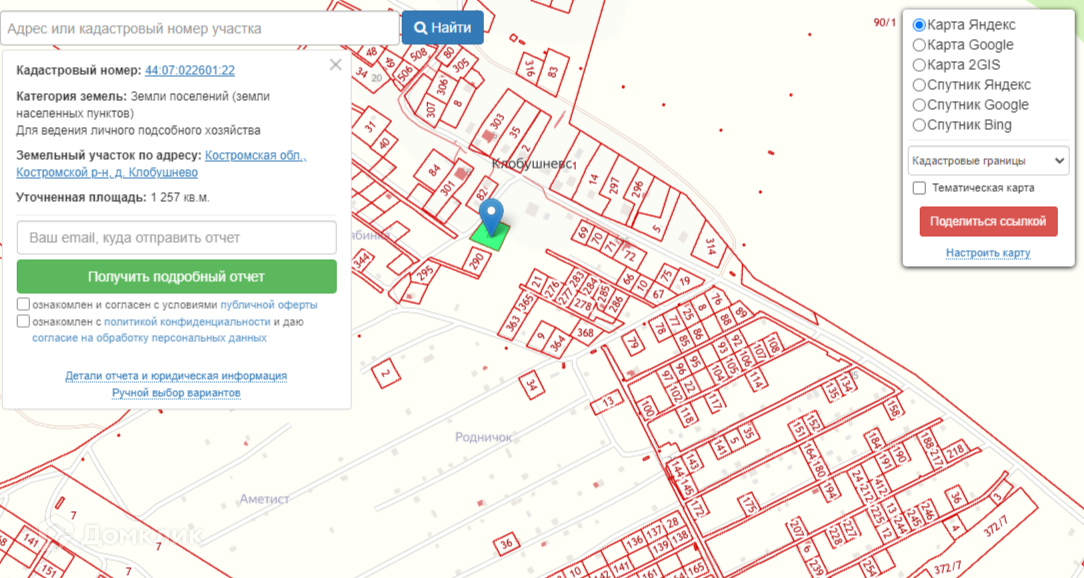This screenshot has height=578, width=1084.
Task: Select Спутник Bing radio option
Action: (x=919, y=125)
